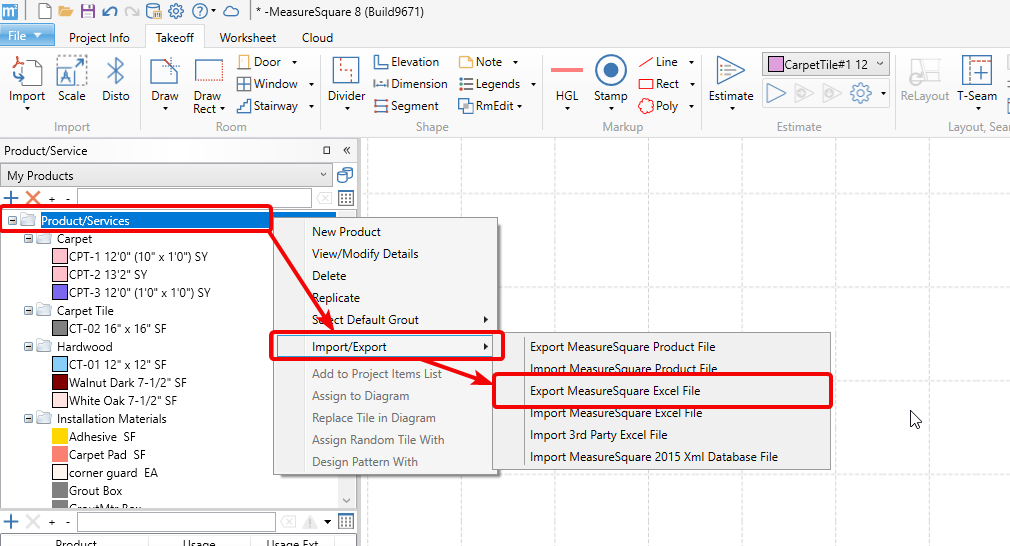This screenshot has width=1010, height=546.
Task: Select the Scale tool
Action: point(71,79)
